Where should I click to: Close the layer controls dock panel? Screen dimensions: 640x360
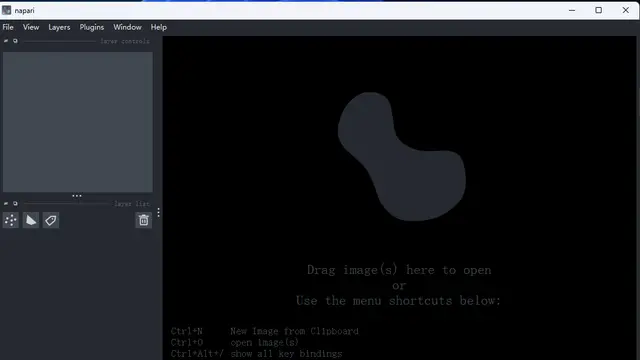click(x=6, y=41)
